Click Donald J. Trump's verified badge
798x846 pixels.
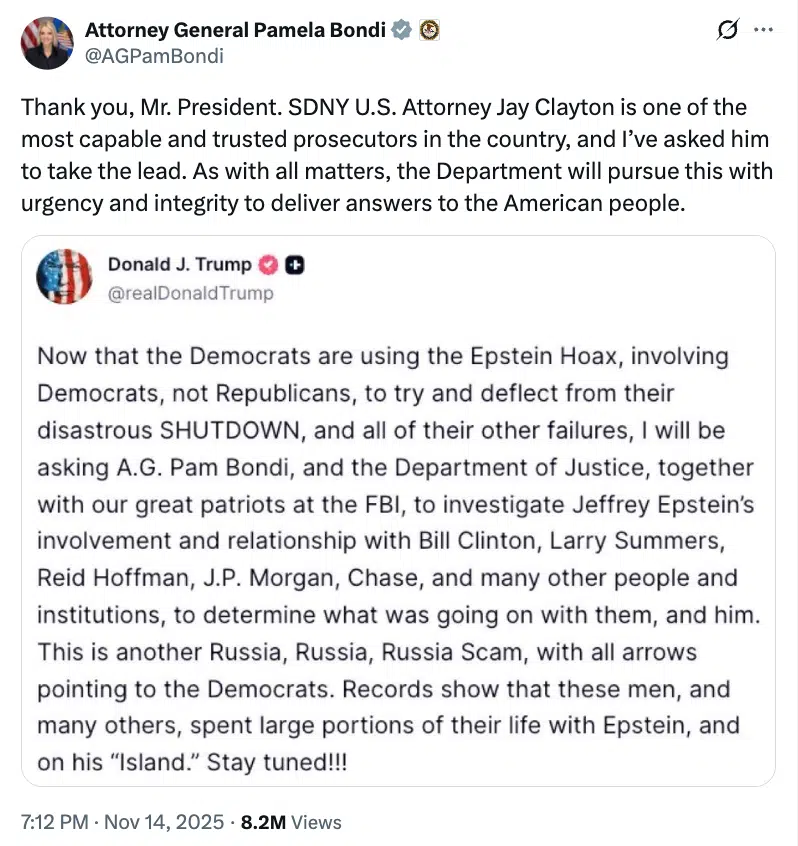tap(268, 265)
